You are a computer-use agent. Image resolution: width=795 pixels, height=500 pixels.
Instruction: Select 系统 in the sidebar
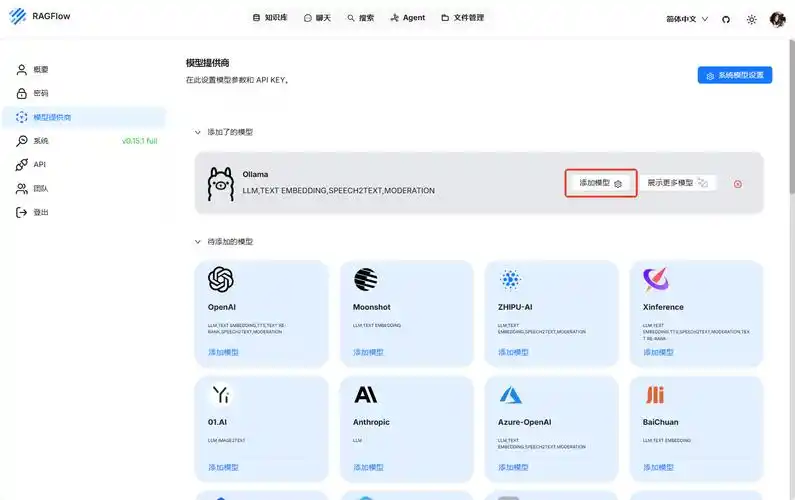pyautogui.click(x=84, y=141)
